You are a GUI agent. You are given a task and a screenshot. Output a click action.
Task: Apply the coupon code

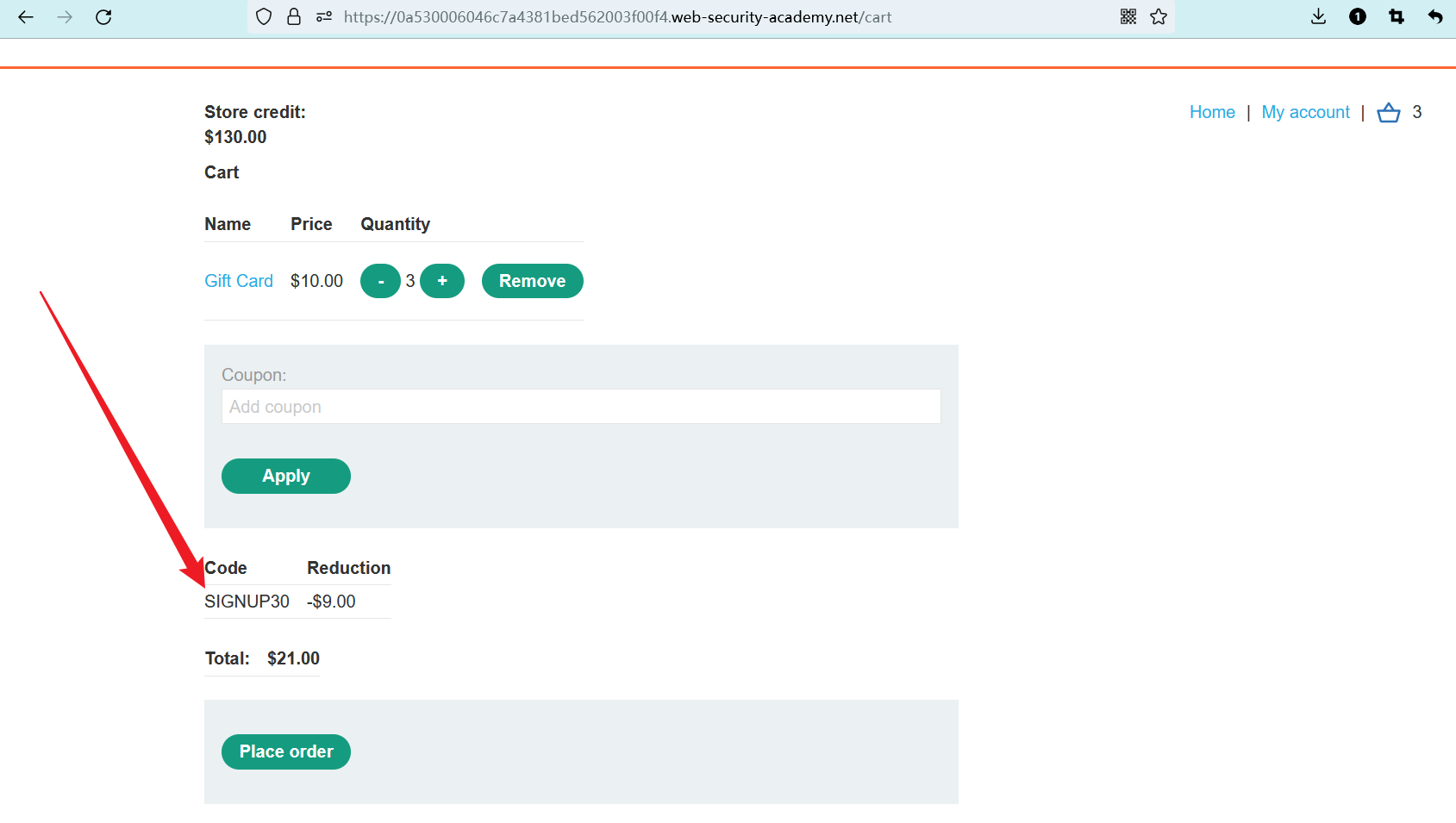286,477
